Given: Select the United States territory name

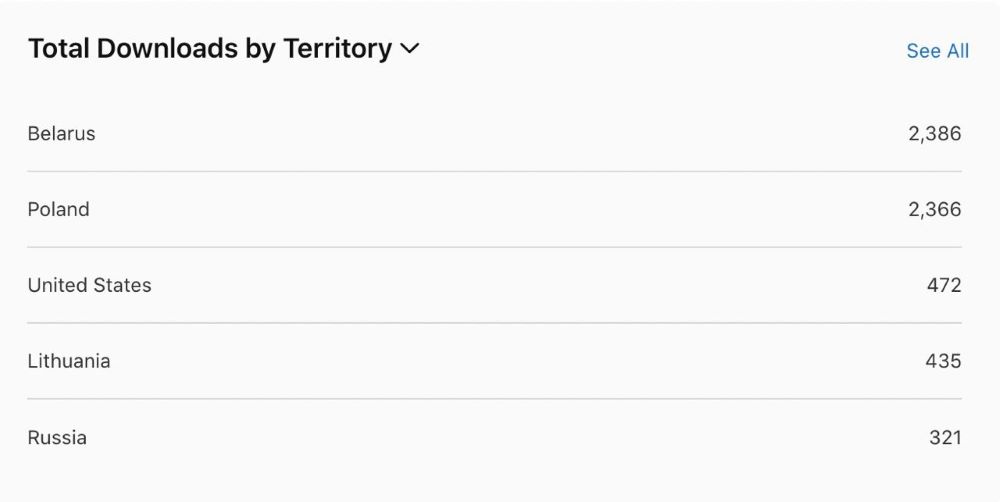Looking at the screenshot, I should pyautogui.click(x=90, y=285).
